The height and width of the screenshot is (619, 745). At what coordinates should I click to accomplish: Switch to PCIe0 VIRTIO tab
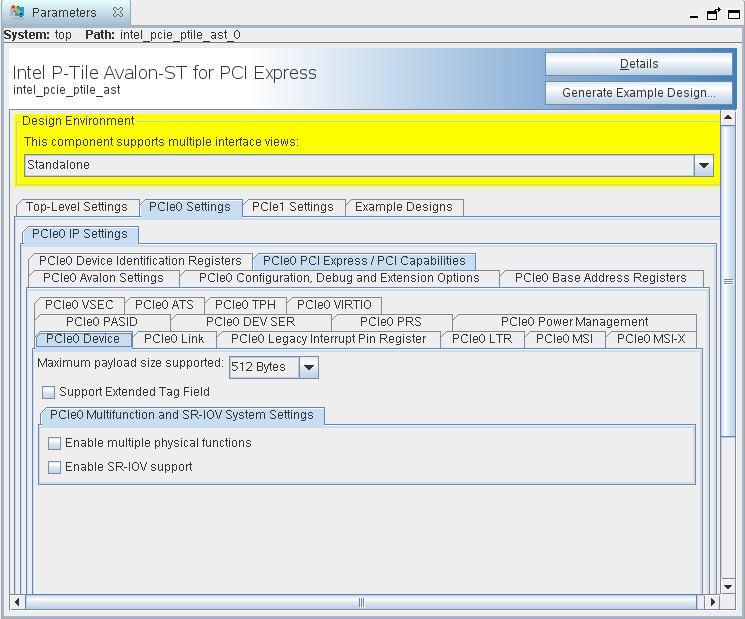[x=334, y=305]
